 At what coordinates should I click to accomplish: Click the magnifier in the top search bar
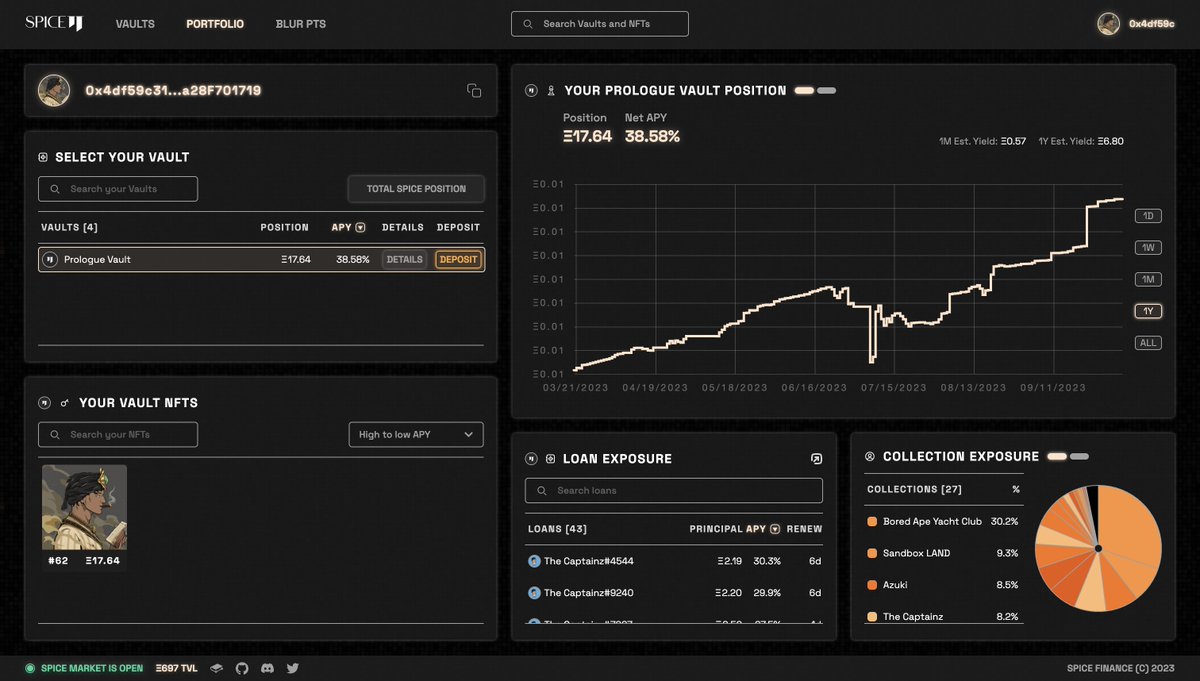pos(528,24)
